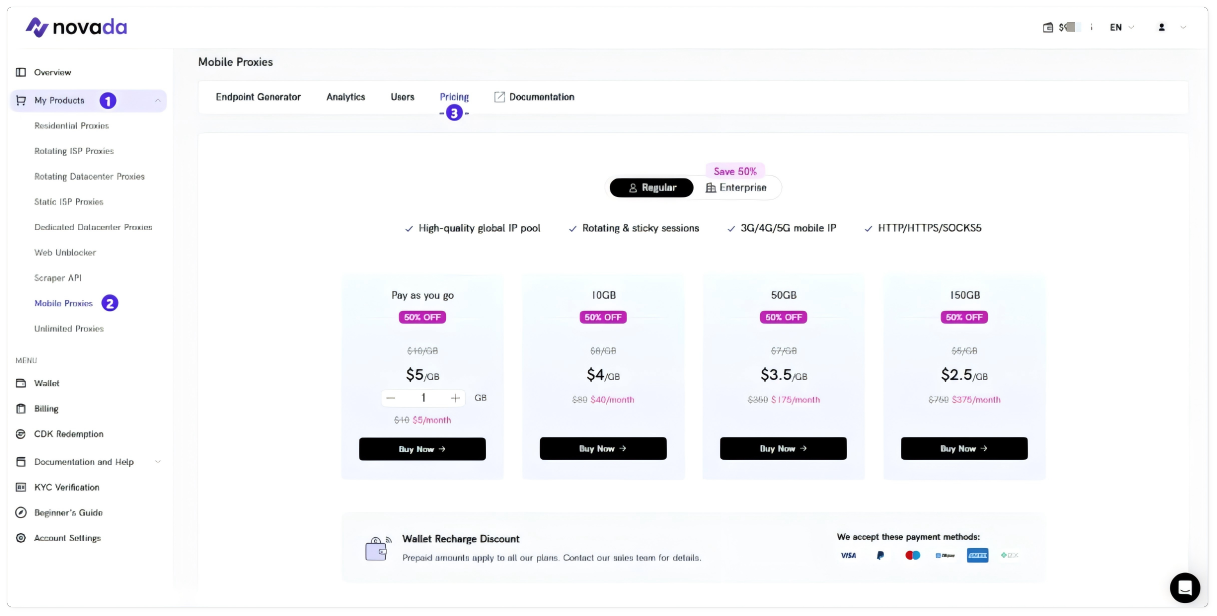The width and height of the screenshot is (1217, 616).
Task: Switch to the Endpoint Generator tab
Action: click(x=258, y=97)
